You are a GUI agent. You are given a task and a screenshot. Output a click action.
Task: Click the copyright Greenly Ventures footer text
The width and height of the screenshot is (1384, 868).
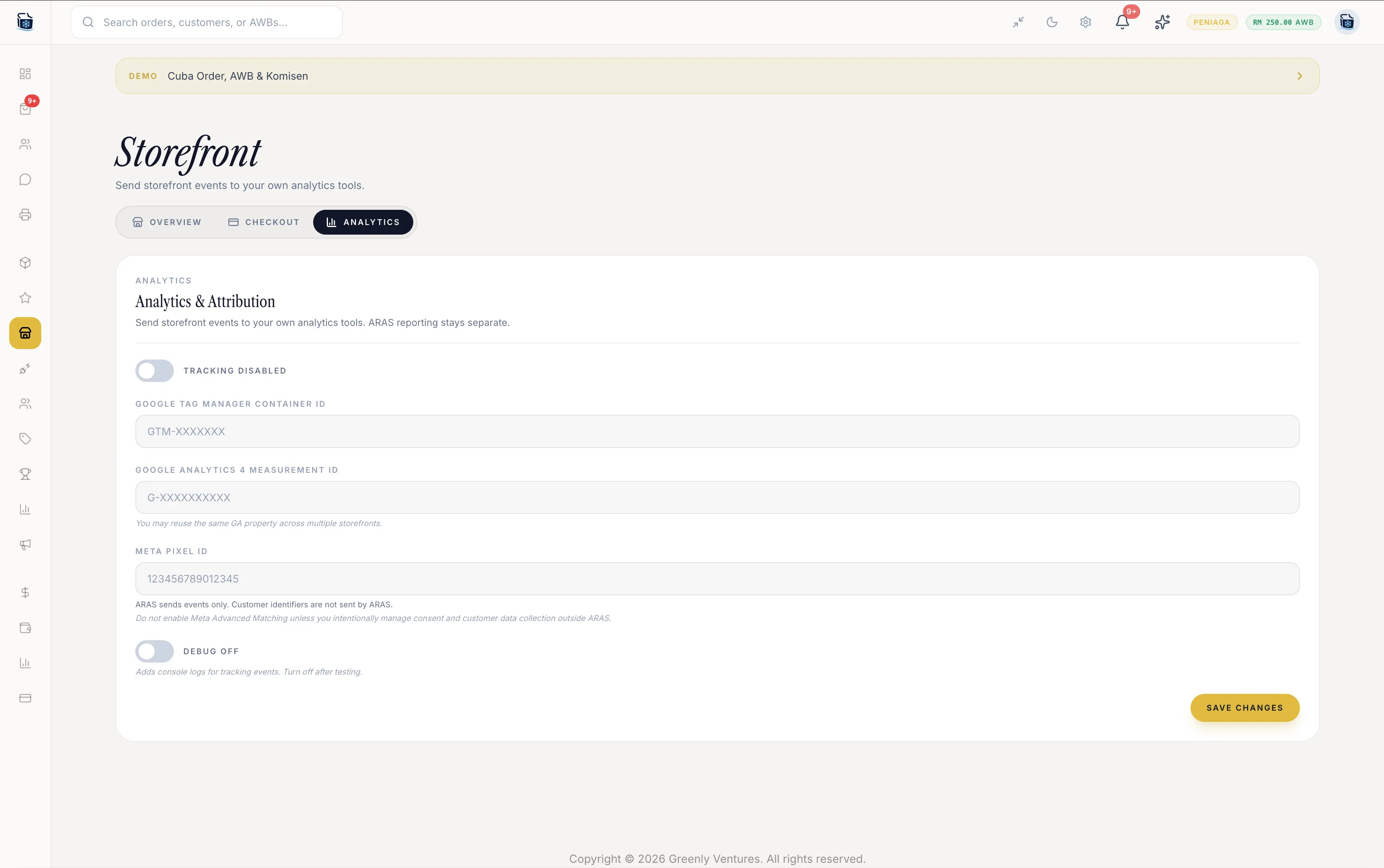pos(717,858)
